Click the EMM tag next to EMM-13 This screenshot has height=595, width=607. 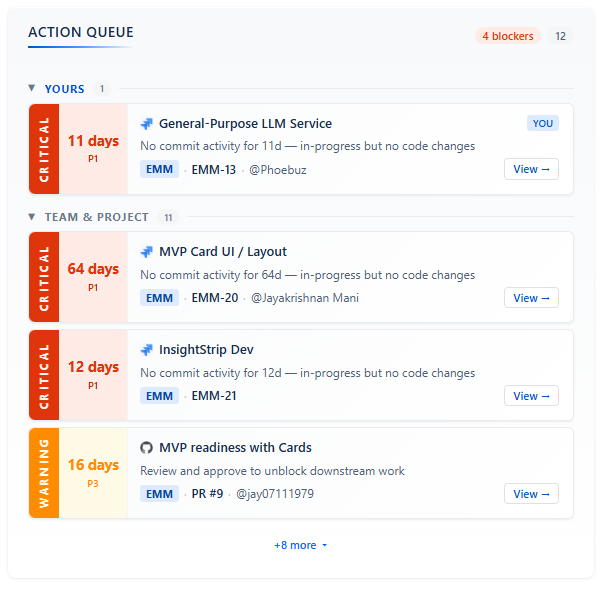[x=159, y=170]
